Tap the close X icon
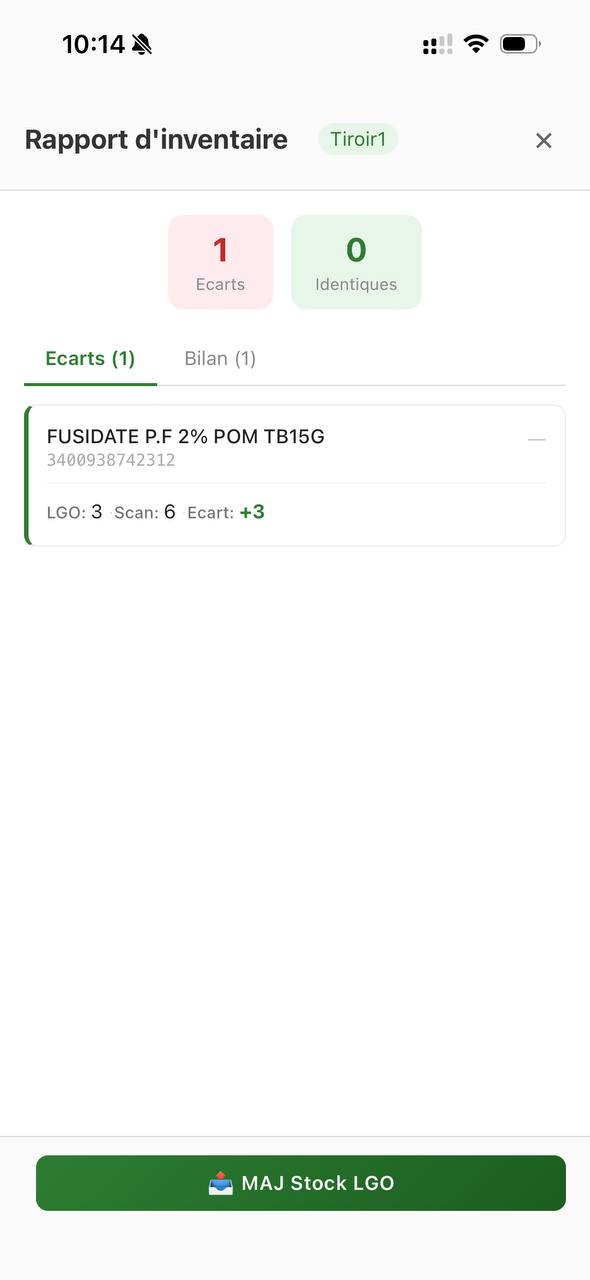 click(x=543, y=140)
